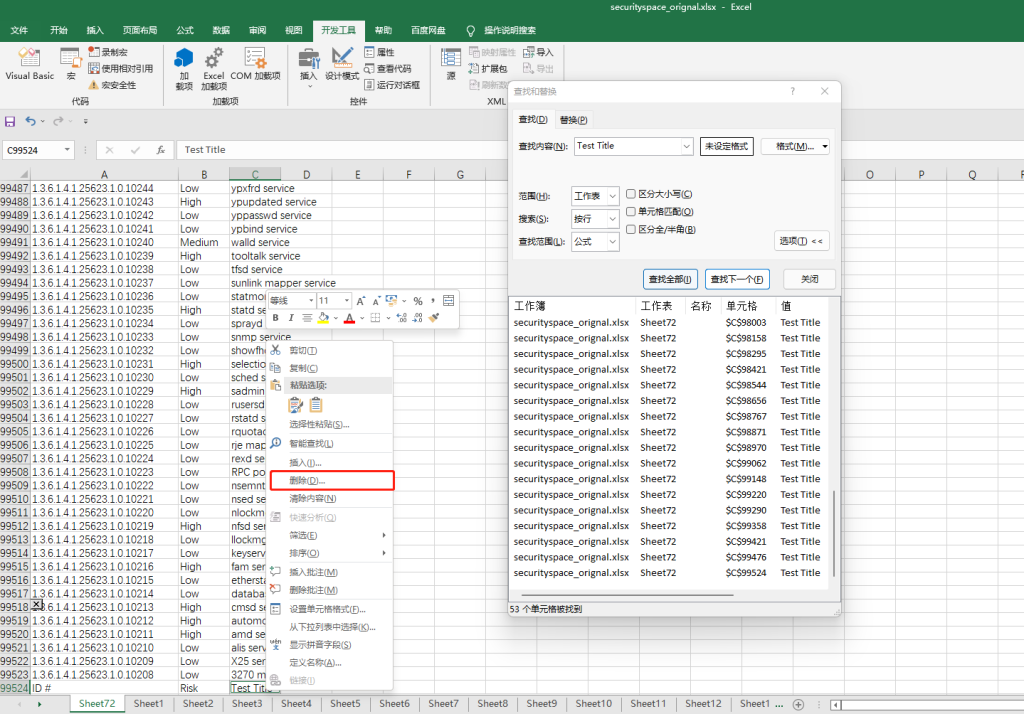1024x714 pixels.
Task: Expand the 搜索 dropdown showing 按行
Action: [x=595, y=219]
